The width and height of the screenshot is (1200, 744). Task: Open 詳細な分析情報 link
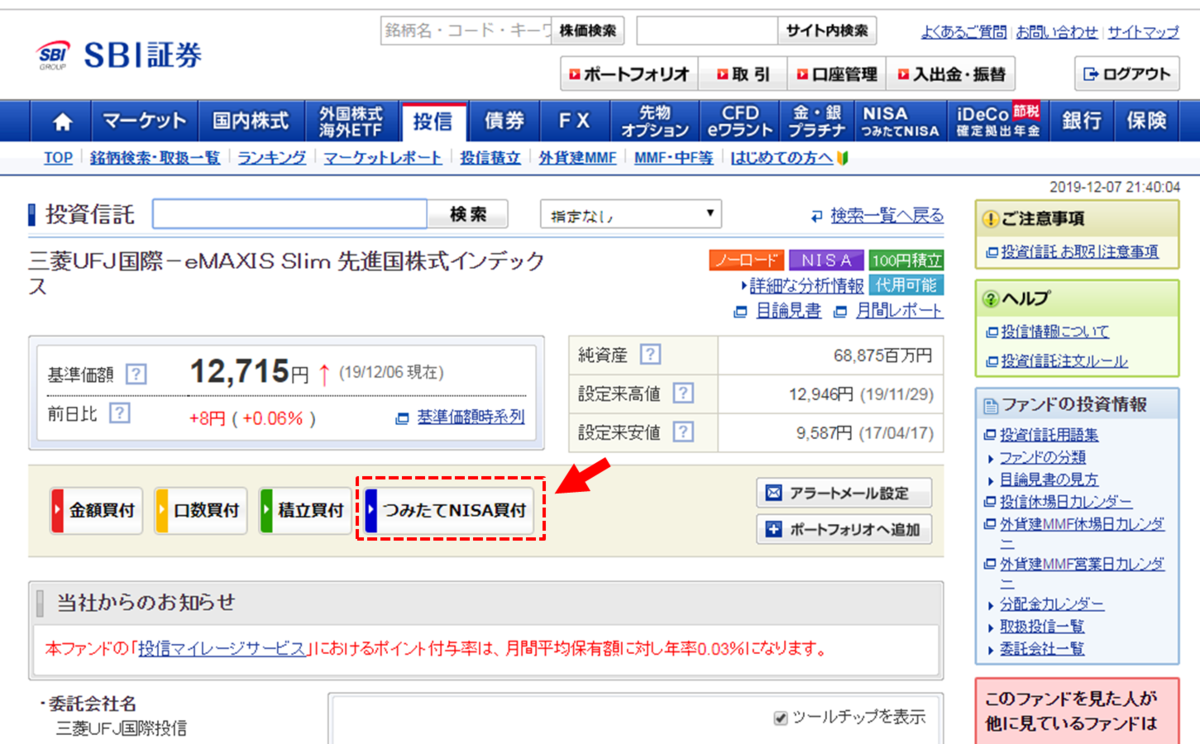(x=807, y=286)
